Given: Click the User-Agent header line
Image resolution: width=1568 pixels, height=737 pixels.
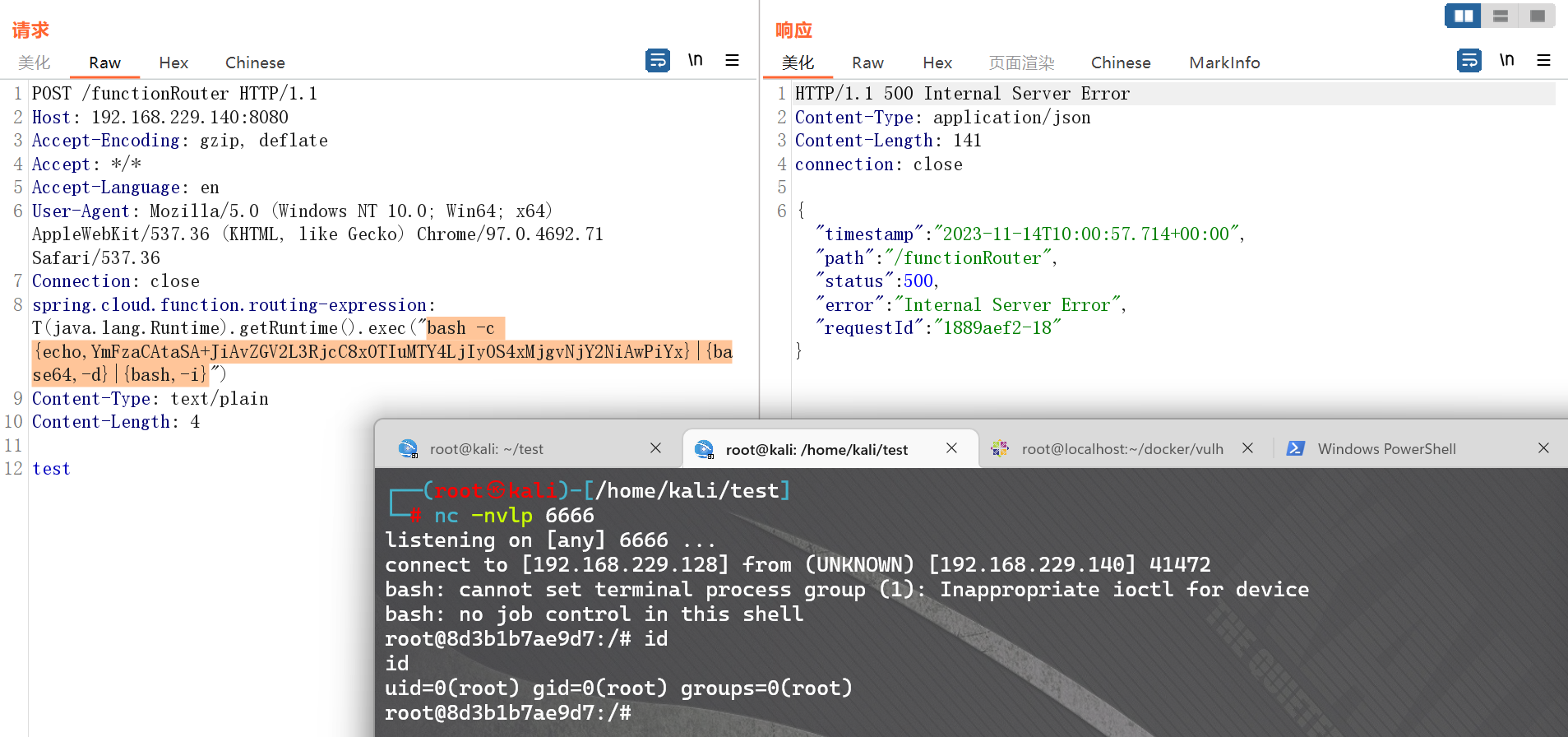Looking at the screenshot, I should [x=317, y=234].
